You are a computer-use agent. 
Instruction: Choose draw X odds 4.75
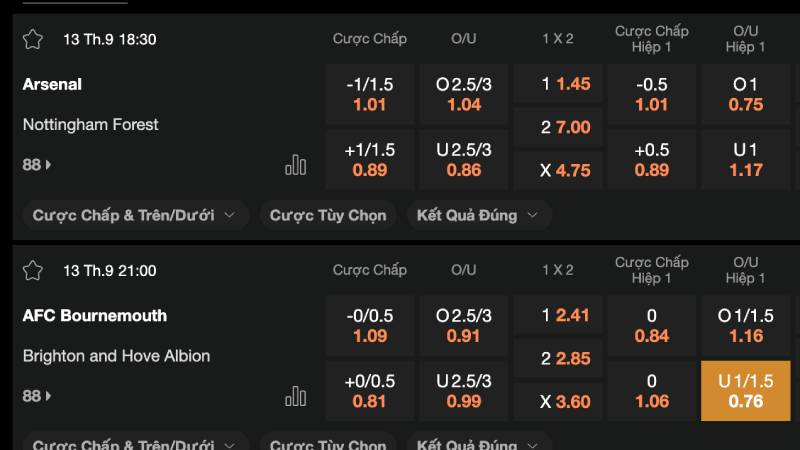(x=558, y=170)
